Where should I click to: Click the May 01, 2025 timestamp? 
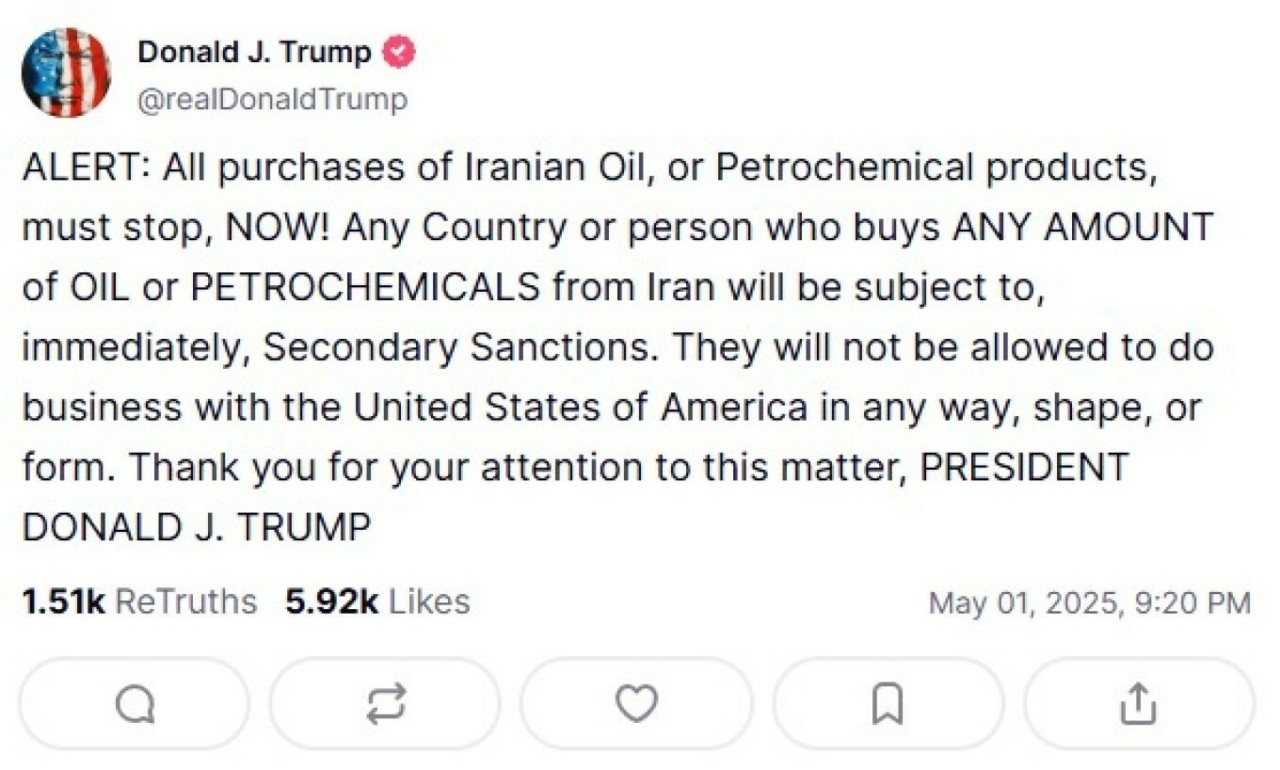pyautogui.click(x=1089, y=603)
